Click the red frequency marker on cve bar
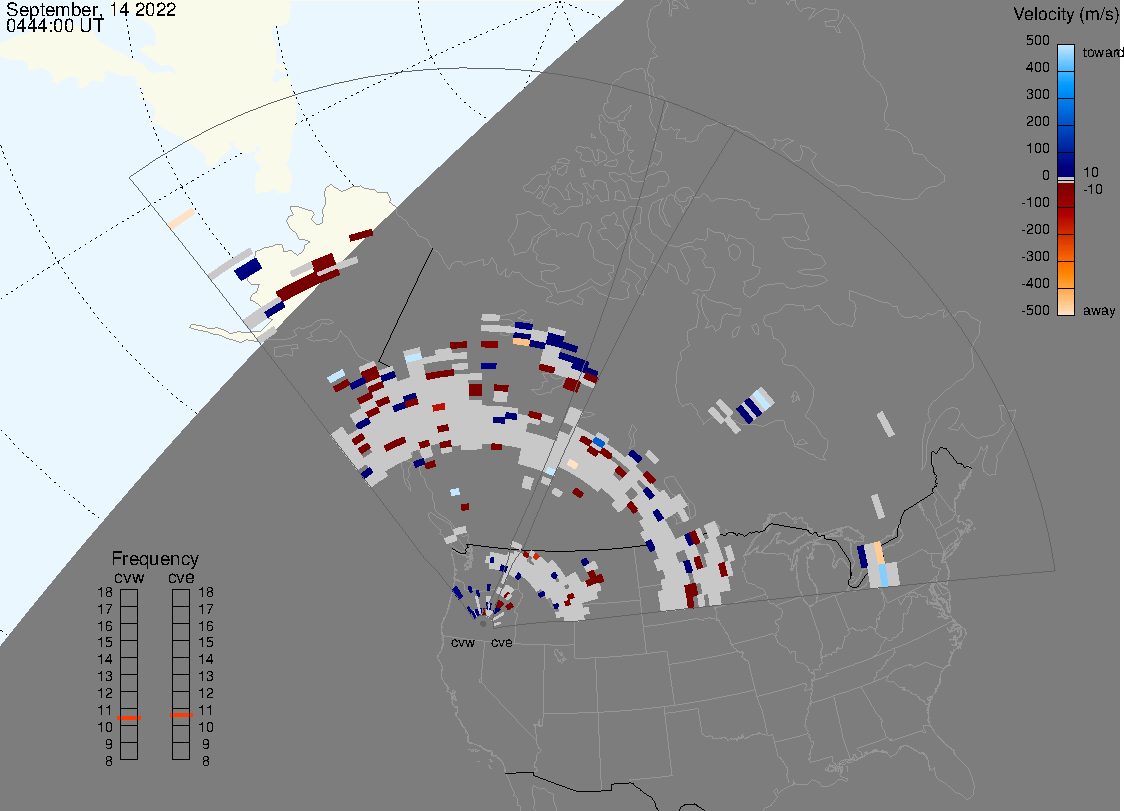 (181, 715)
